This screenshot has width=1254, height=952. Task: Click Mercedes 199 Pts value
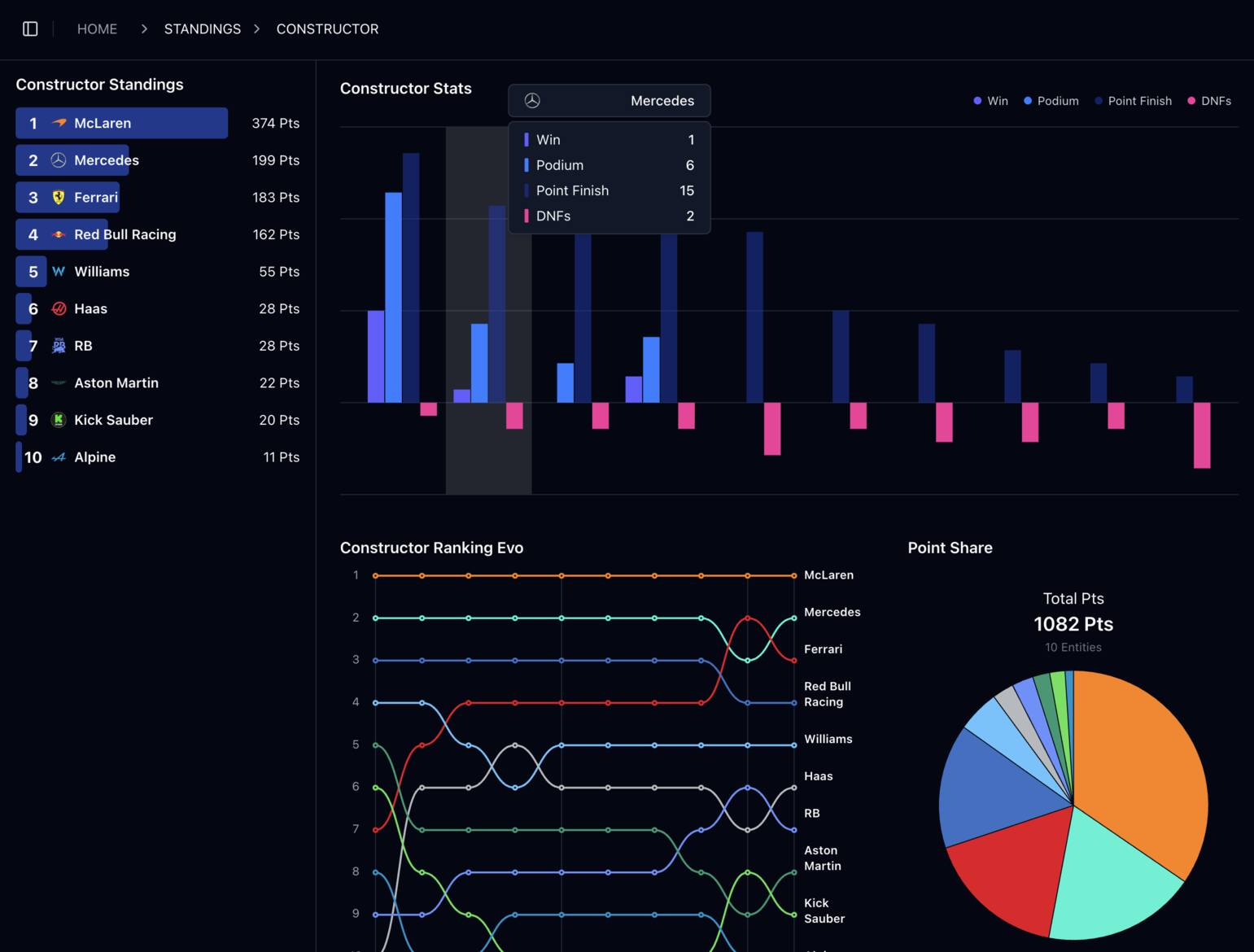(x=276, y=160)
